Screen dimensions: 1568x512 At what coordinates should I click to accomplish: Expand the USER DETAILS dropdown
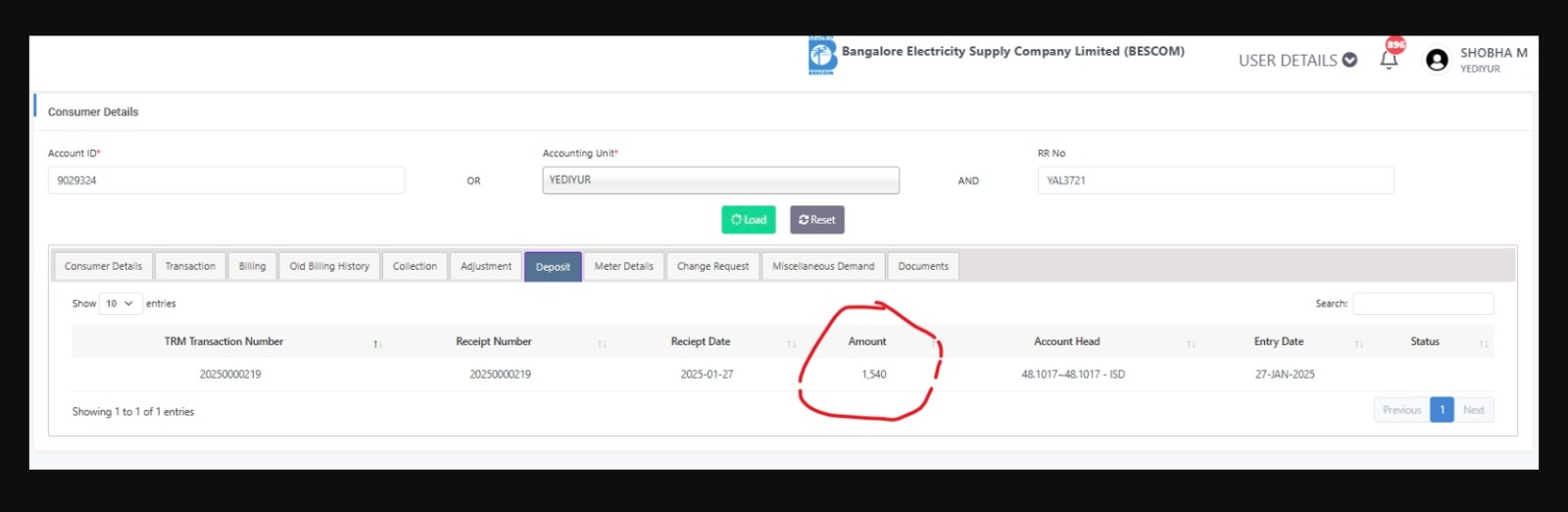click(x=1298, y=61)
